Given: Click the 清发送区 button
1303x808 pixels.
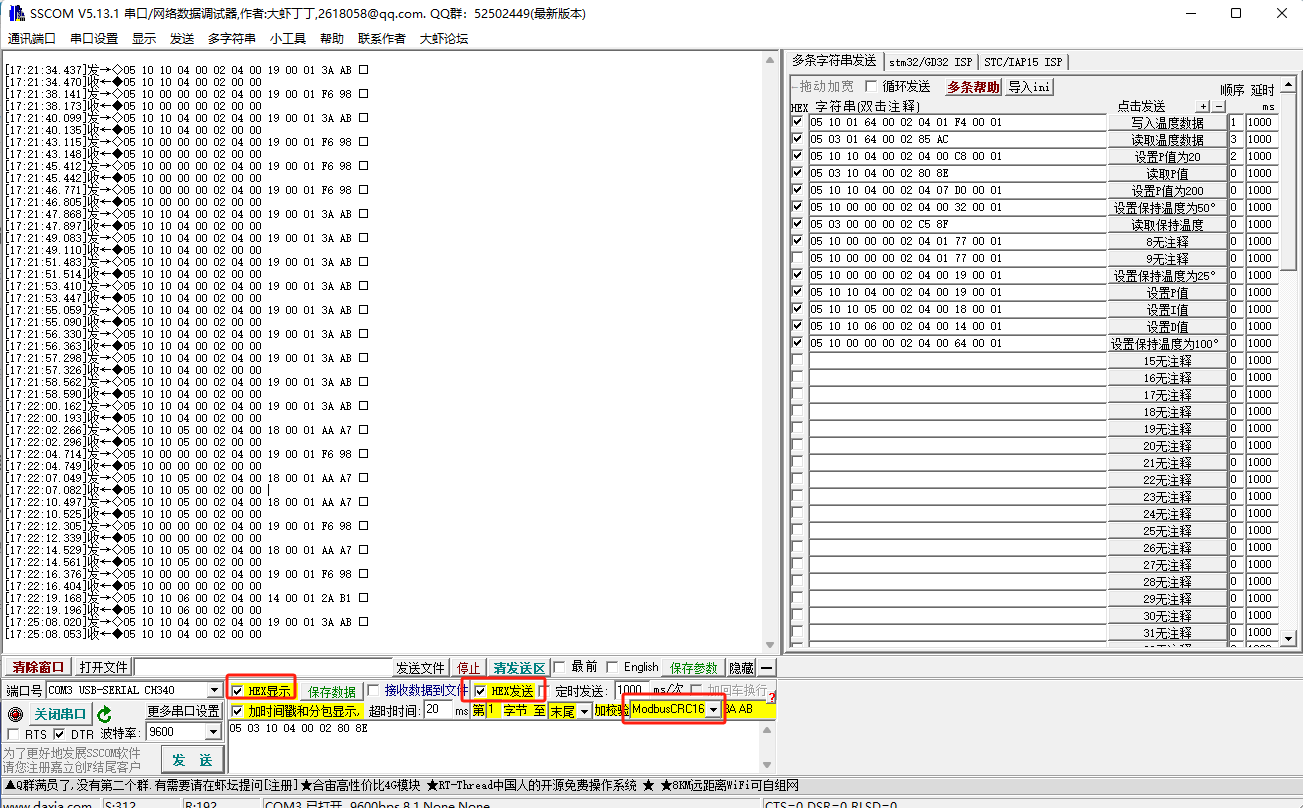Looking at the screenshot, I should coord(519,667).
